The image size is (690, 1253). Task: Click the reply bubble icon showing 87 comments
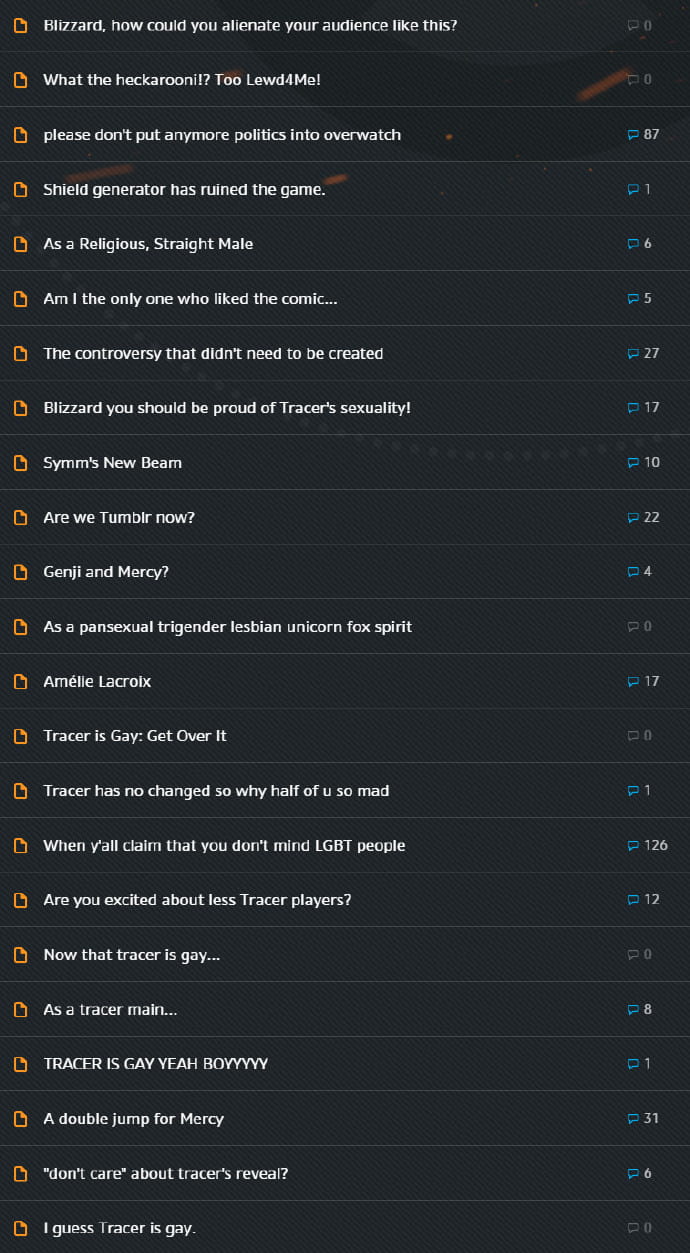633,134
